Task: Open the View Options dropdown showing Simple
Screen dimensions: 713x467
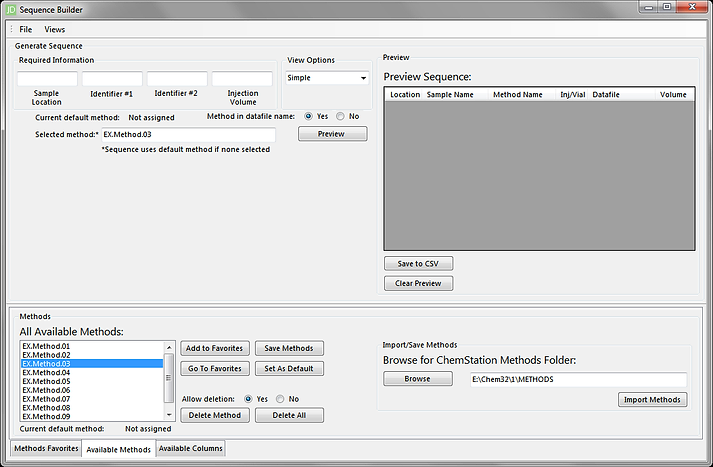Action: tap(327, 78)
